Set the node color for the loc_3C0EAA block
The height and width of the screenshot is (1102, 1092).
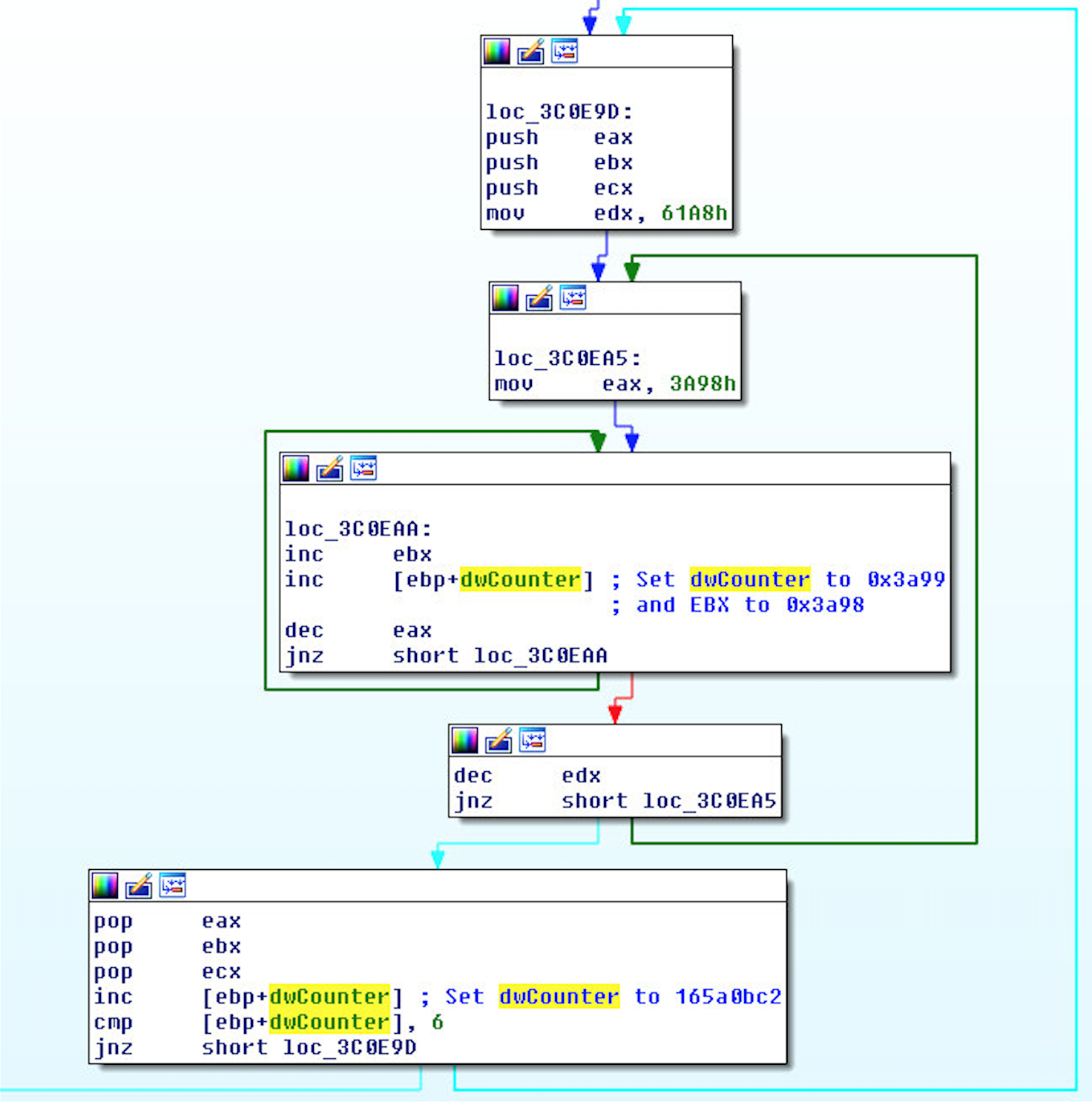click(x=295, y=469)
